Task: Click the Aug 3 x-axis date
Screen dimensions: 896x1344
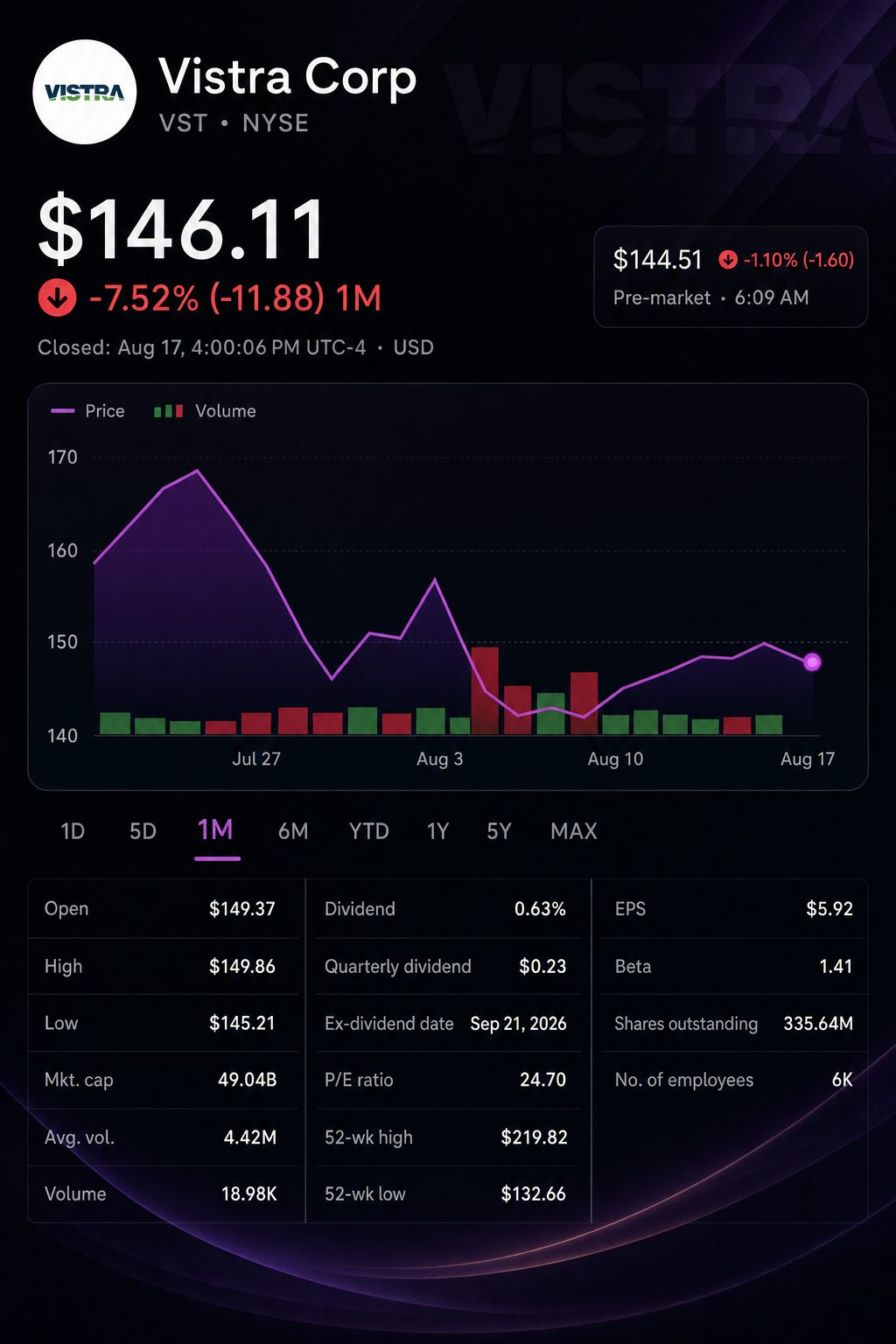Action: pos(439,759)
